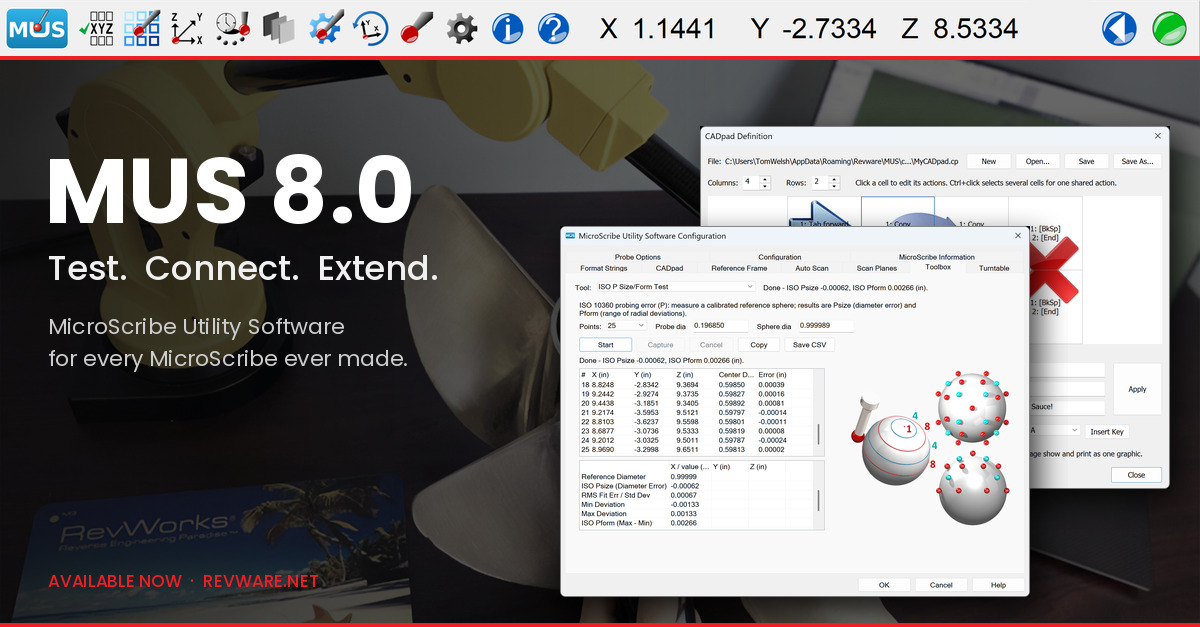Viewport: 1200px width, 627px height.
Task: Click the reset reference frame icon
Action: click(x=370, y=28)
